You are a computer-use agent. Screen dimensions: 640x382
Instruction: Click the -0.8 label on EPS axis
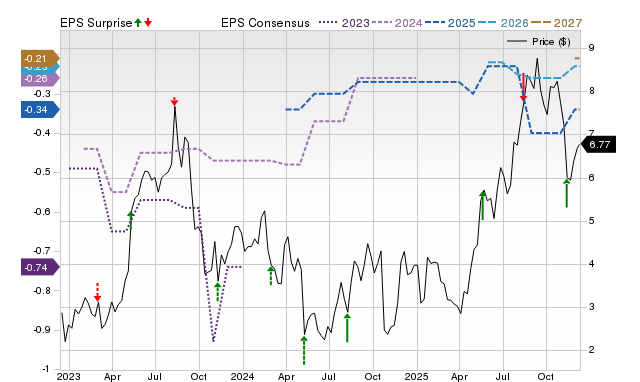pos(42,291)
